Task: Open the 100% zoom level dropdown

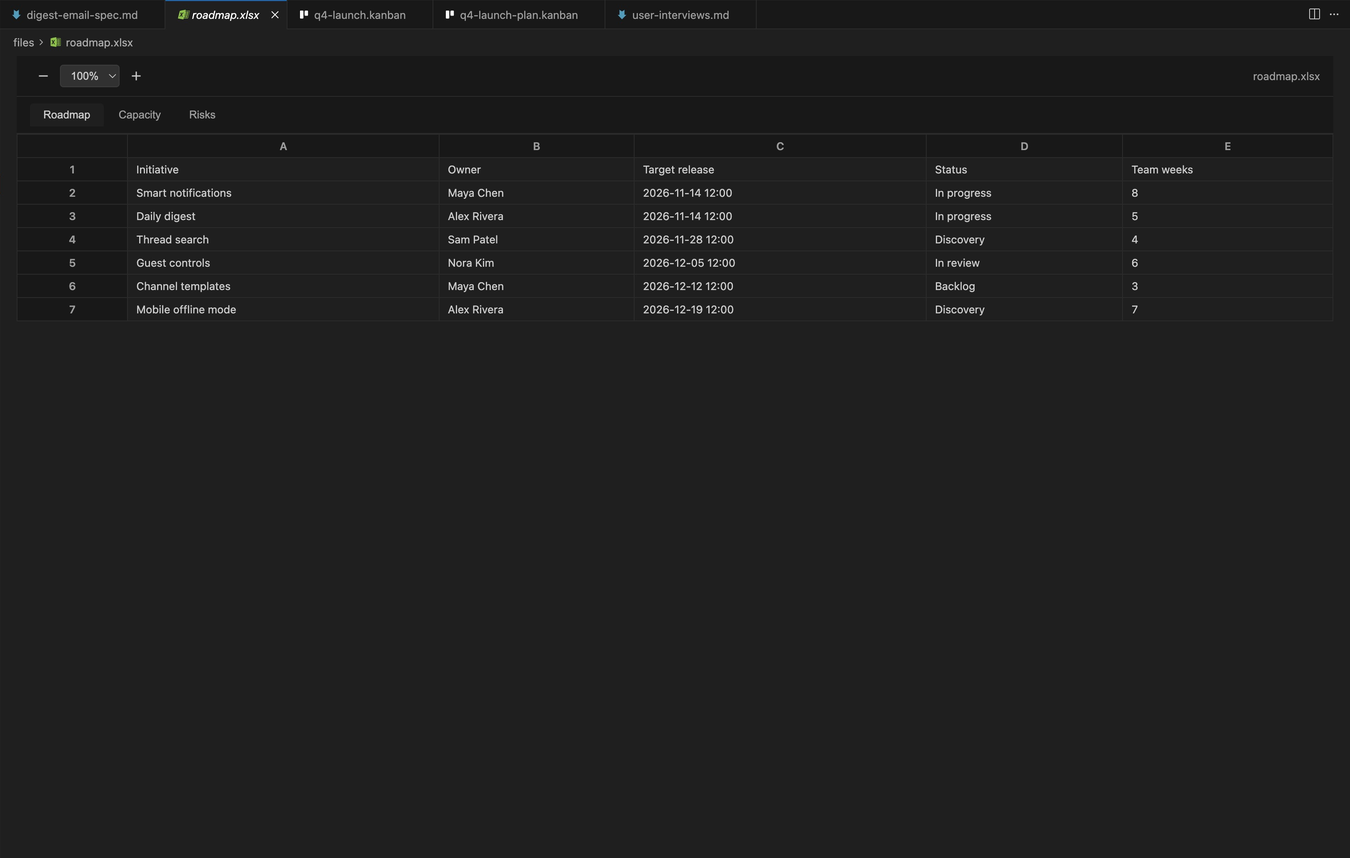Action: [90, 76]
